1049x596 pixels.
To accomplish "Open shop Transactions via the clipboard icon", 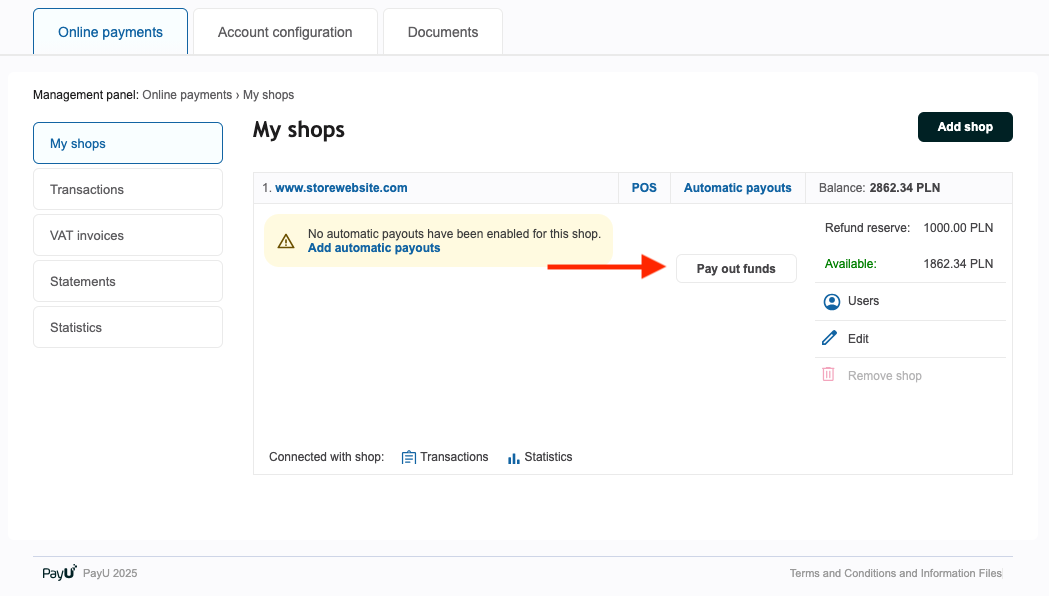I will [x=408, y=457].
